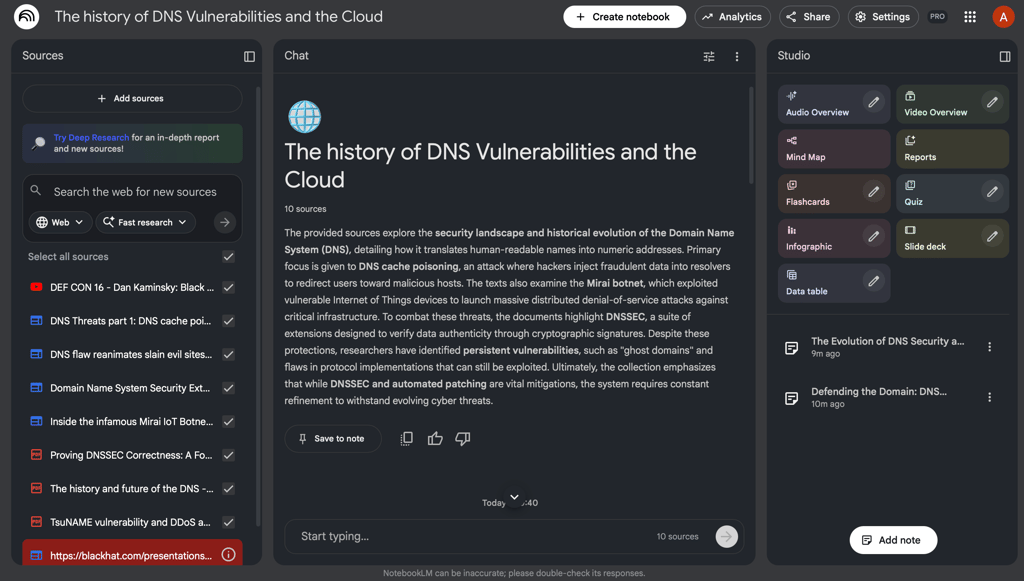Create a Mind Map

834,149
